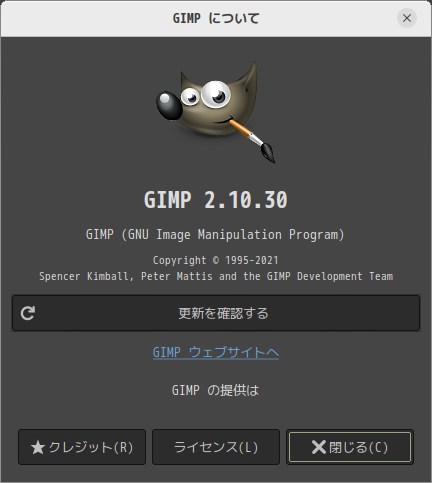The image size is (432, 483).
Task: Click the star icon on the クレジット button
Action: point(38,447)
